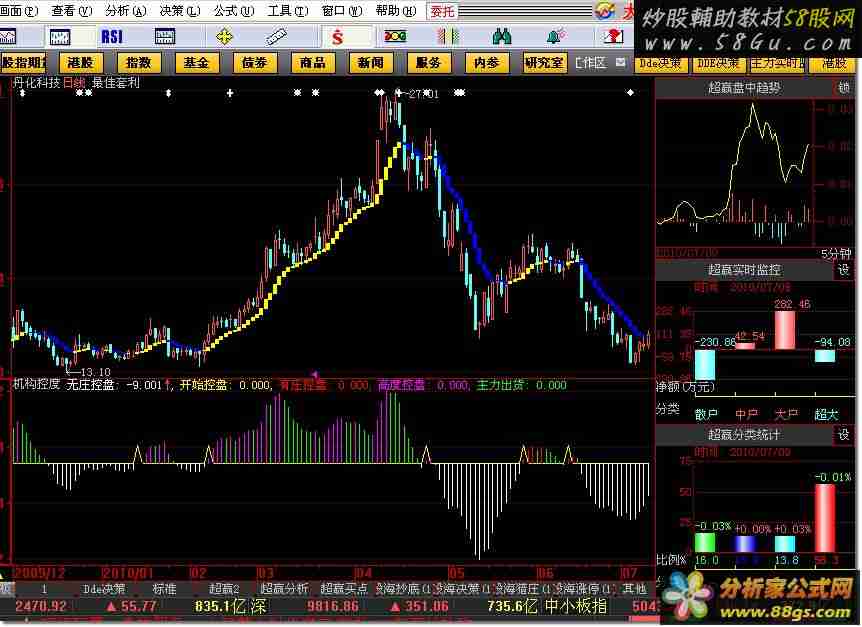Image resolution: width=862 pixels, height=627 pixels.
Task: Click the 基金 button
Action: tap(196, 63)
